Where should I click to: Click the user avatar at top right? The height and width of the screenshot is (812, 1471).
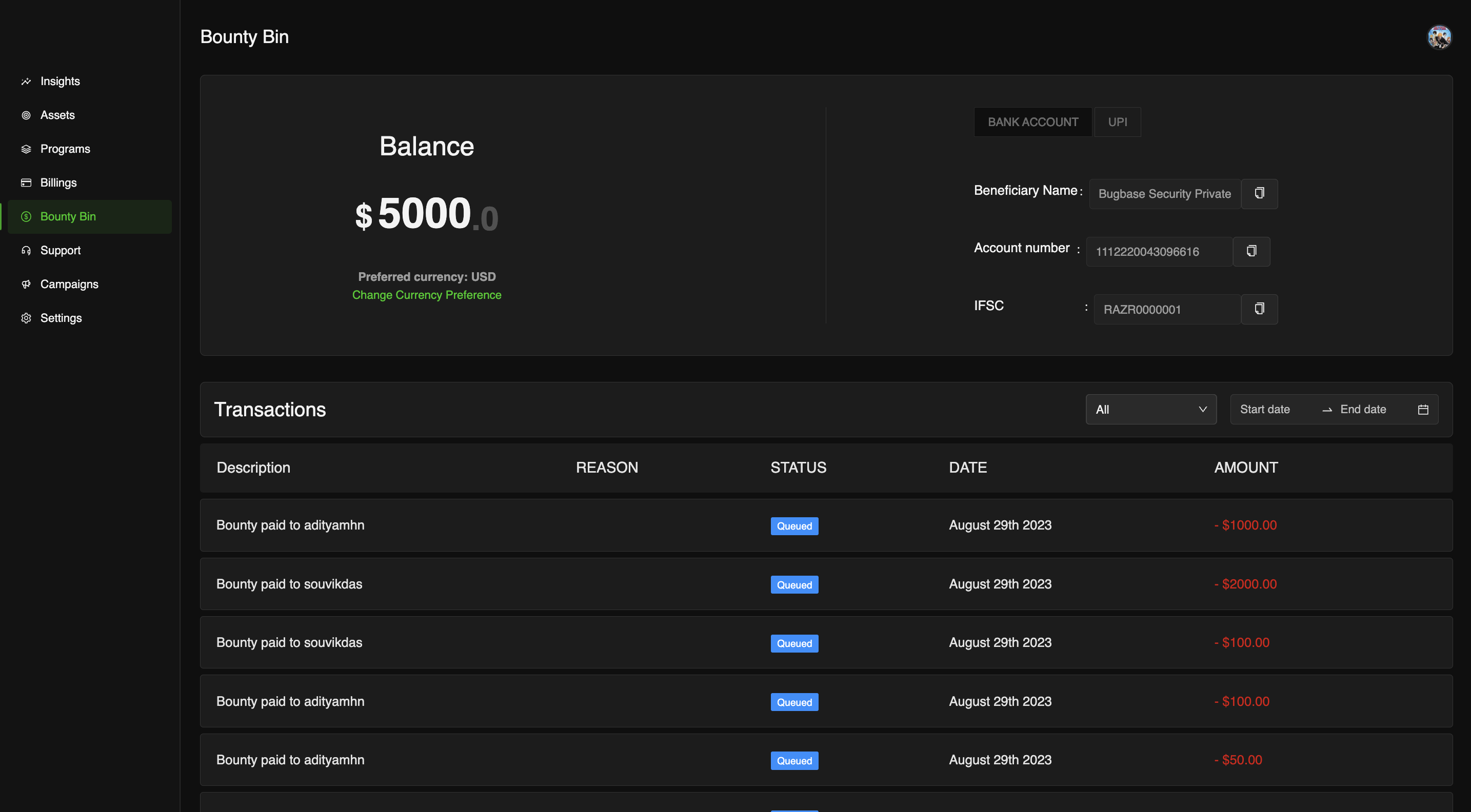pyautogui.click(x=1439, y=37)
